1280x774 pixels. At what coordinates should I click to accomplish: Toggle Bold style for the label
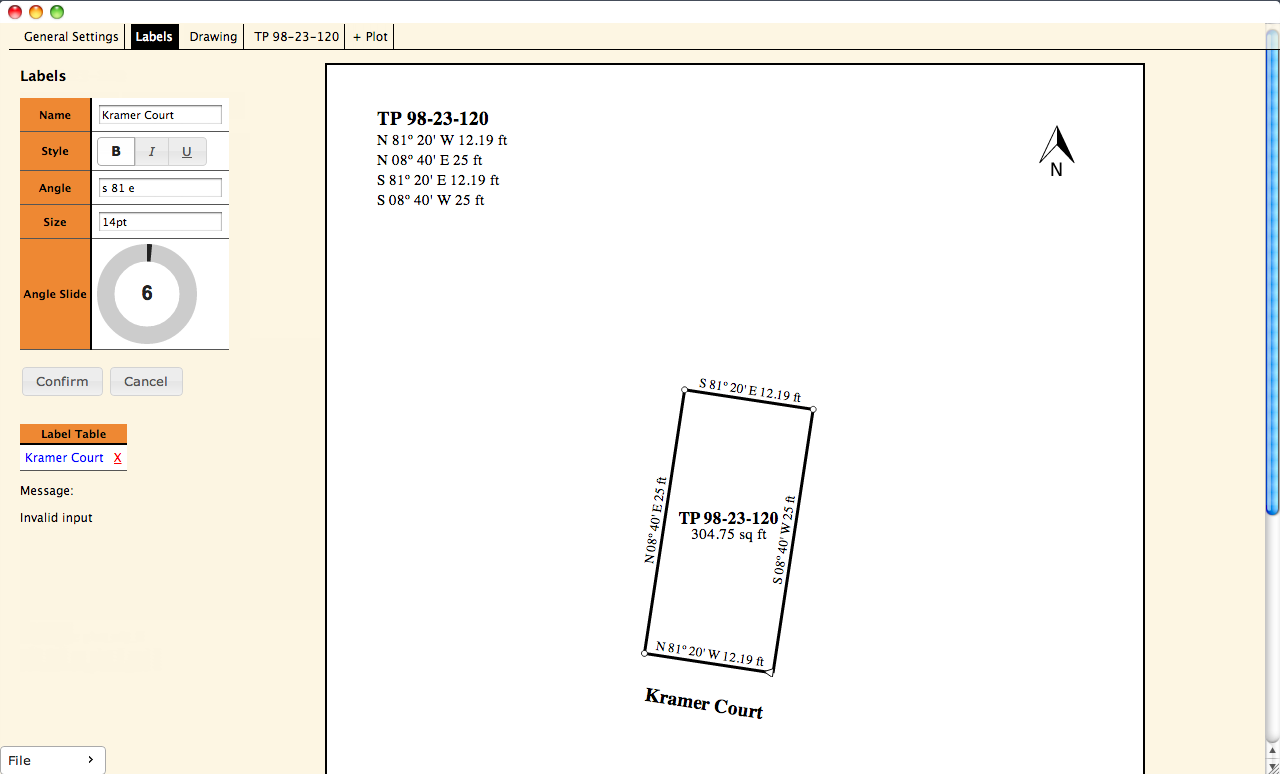115,151
